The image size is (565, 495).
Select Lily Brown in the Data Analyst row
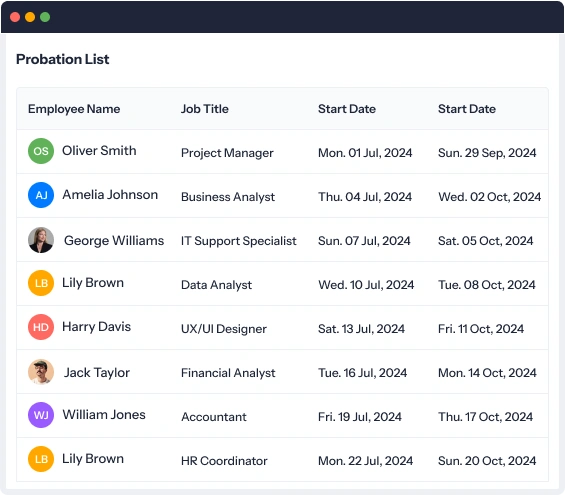93,283
